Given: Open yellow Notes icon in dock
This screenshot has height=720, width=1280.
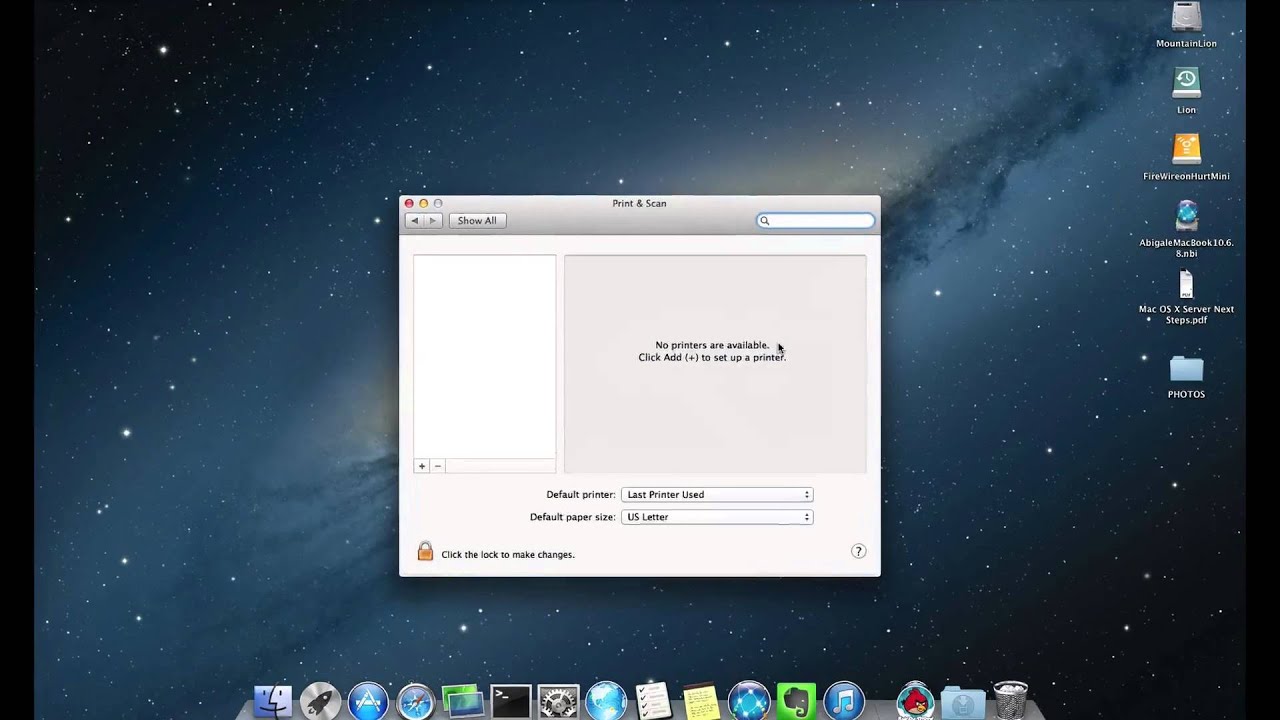Looking at the screenshot, I should pos(701,701).
